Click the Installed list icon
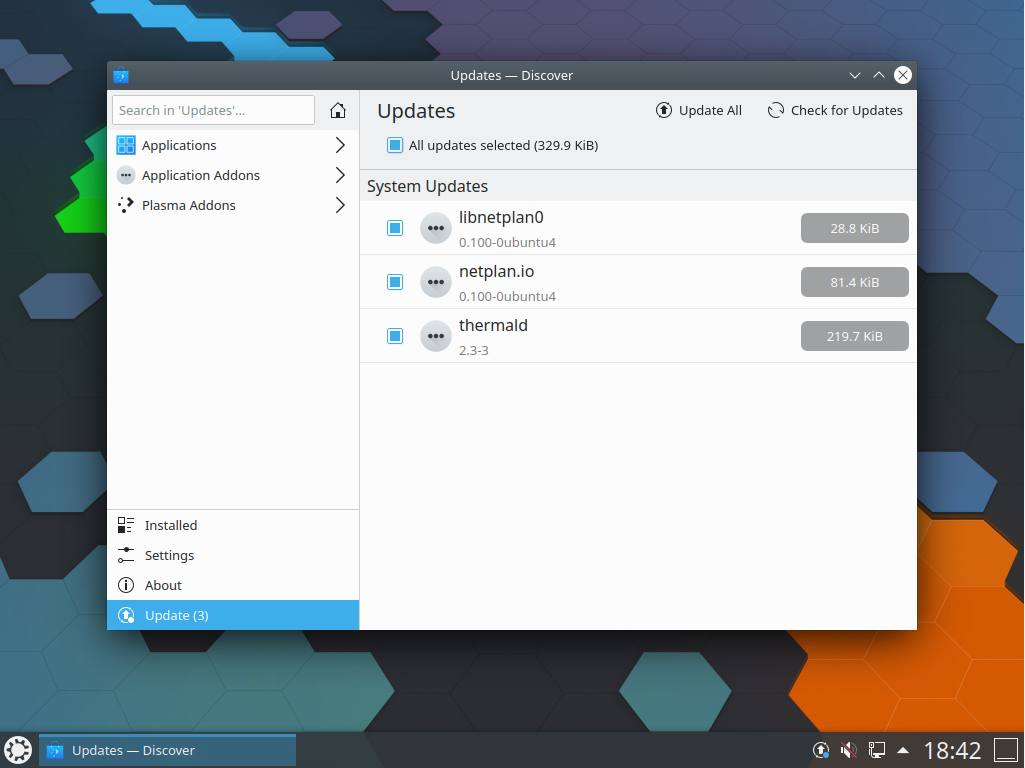The width and height of the screenshot is (1025, 768). click(x=126, y=526)
